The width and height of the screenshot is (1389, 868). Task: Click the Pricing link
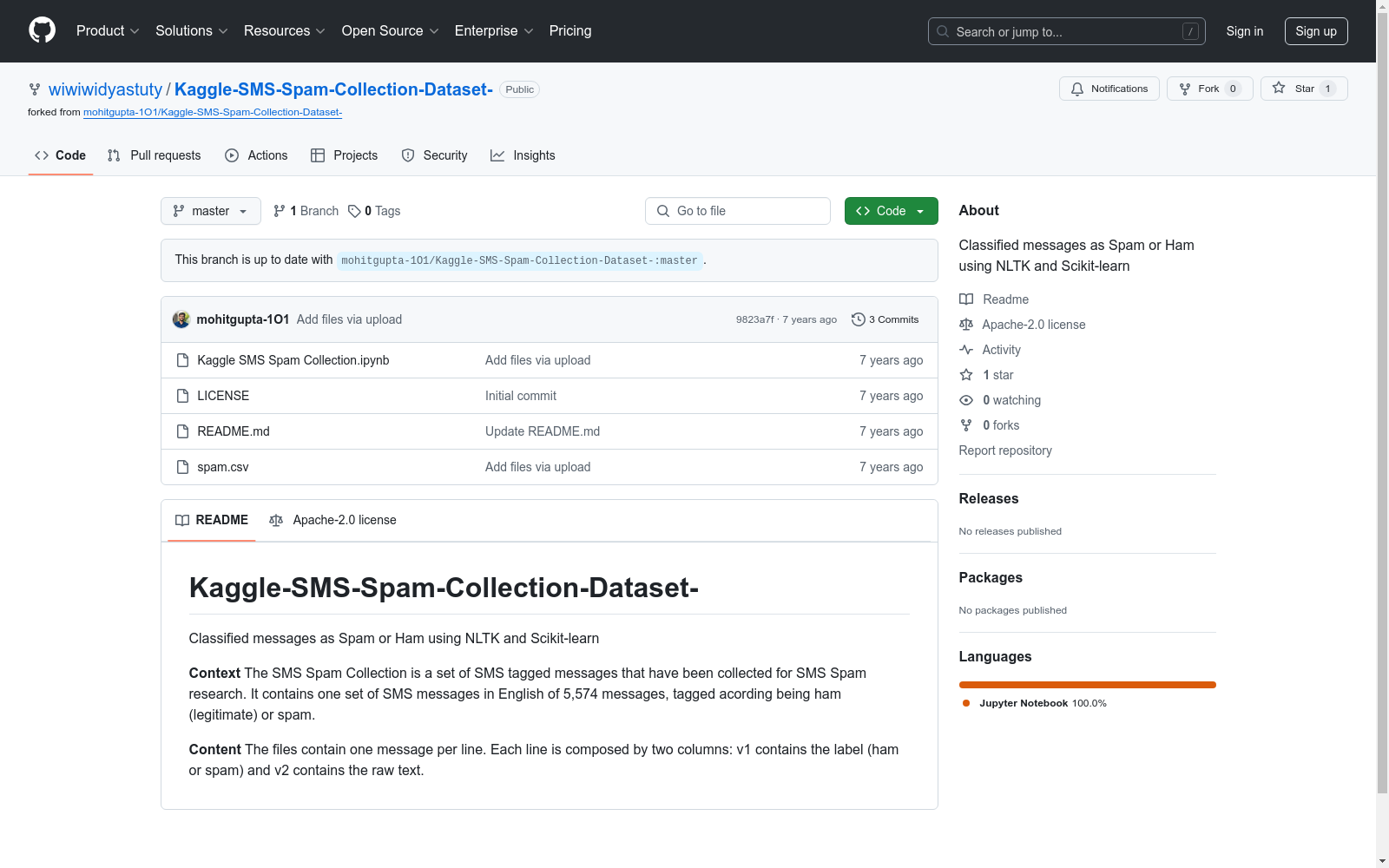[x=570, y=31]
